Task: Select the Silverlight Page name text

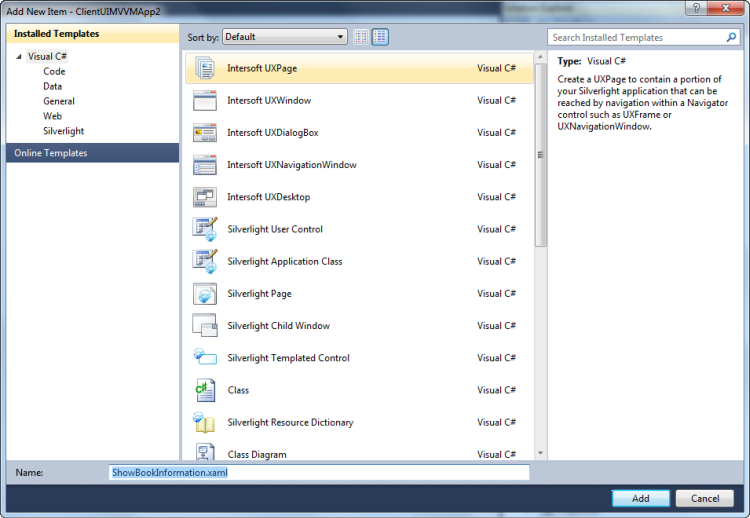Action: click(259, 294)
